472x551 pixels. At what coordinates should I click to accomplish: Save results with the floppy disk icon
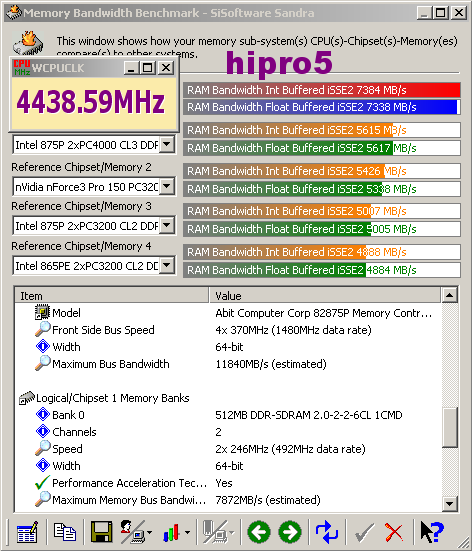click(x=102, y=532)
